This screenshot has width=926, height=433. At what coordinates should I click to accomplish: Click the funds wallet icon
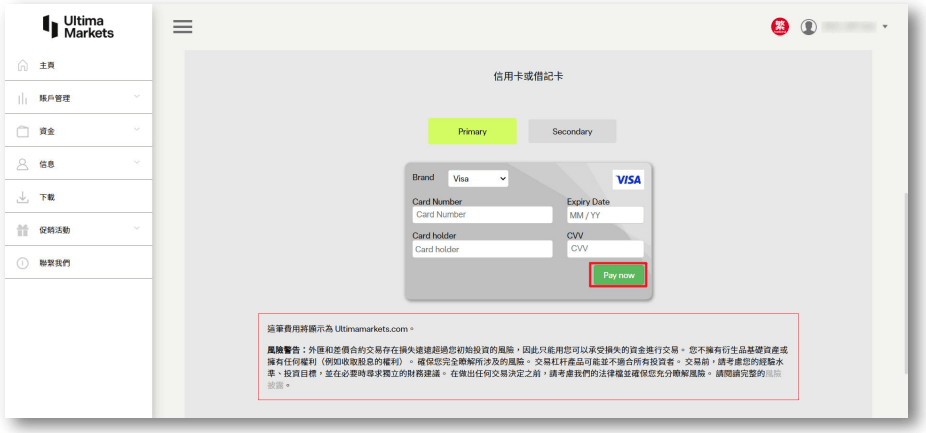[23, 132]
